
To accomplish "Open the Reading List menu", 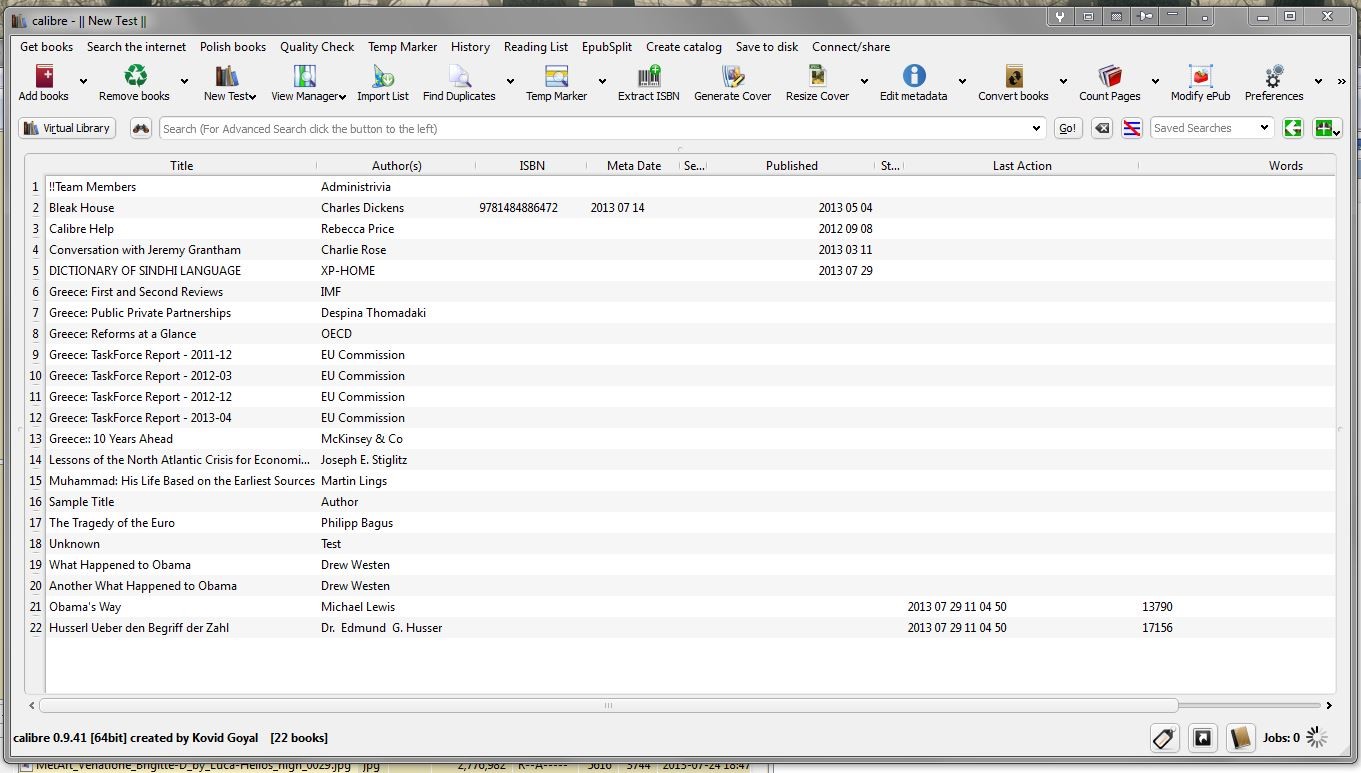I will (x=536, y=47).
